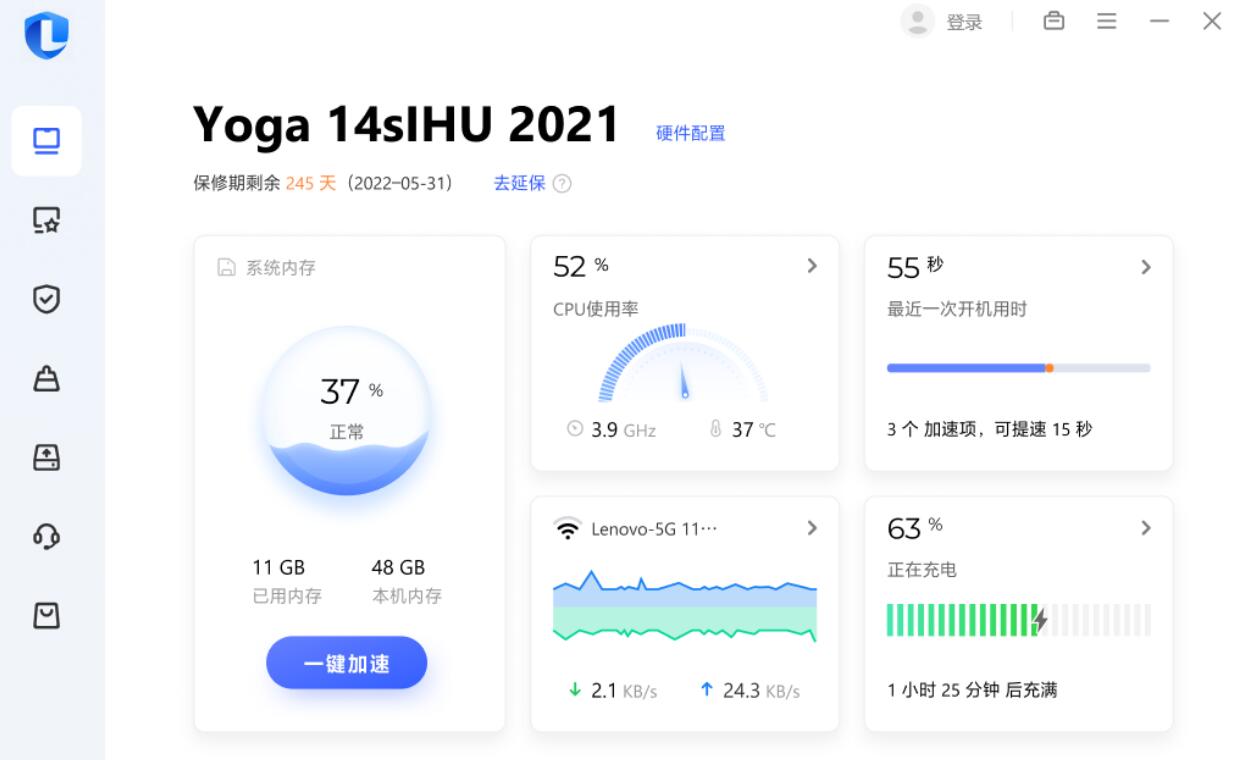The height and width of the screenshot is (760, 1236).
Task: Click the 登录 login text
Action: click(964, 22)
